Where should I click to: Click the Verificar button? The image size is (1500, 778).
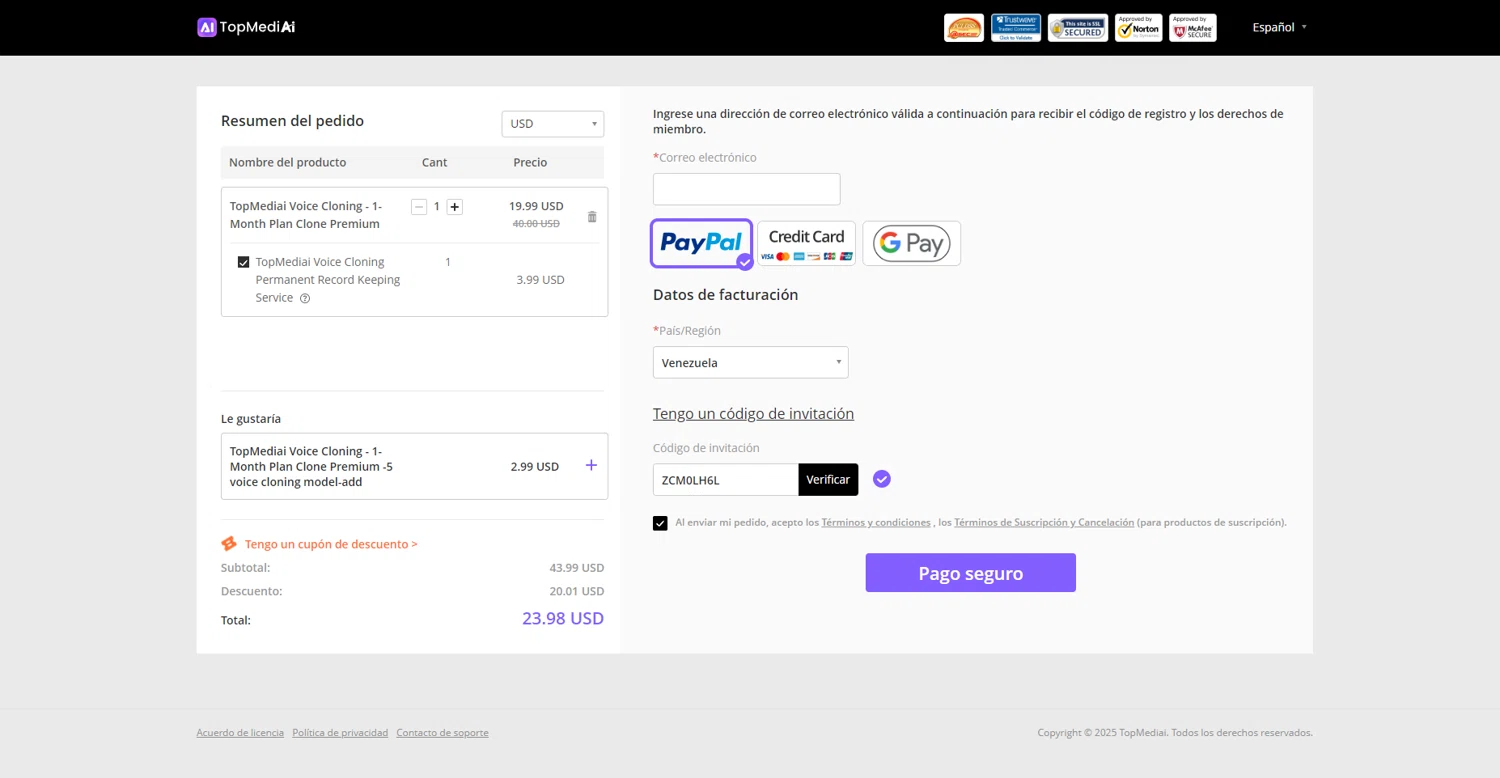coord(828,479)
